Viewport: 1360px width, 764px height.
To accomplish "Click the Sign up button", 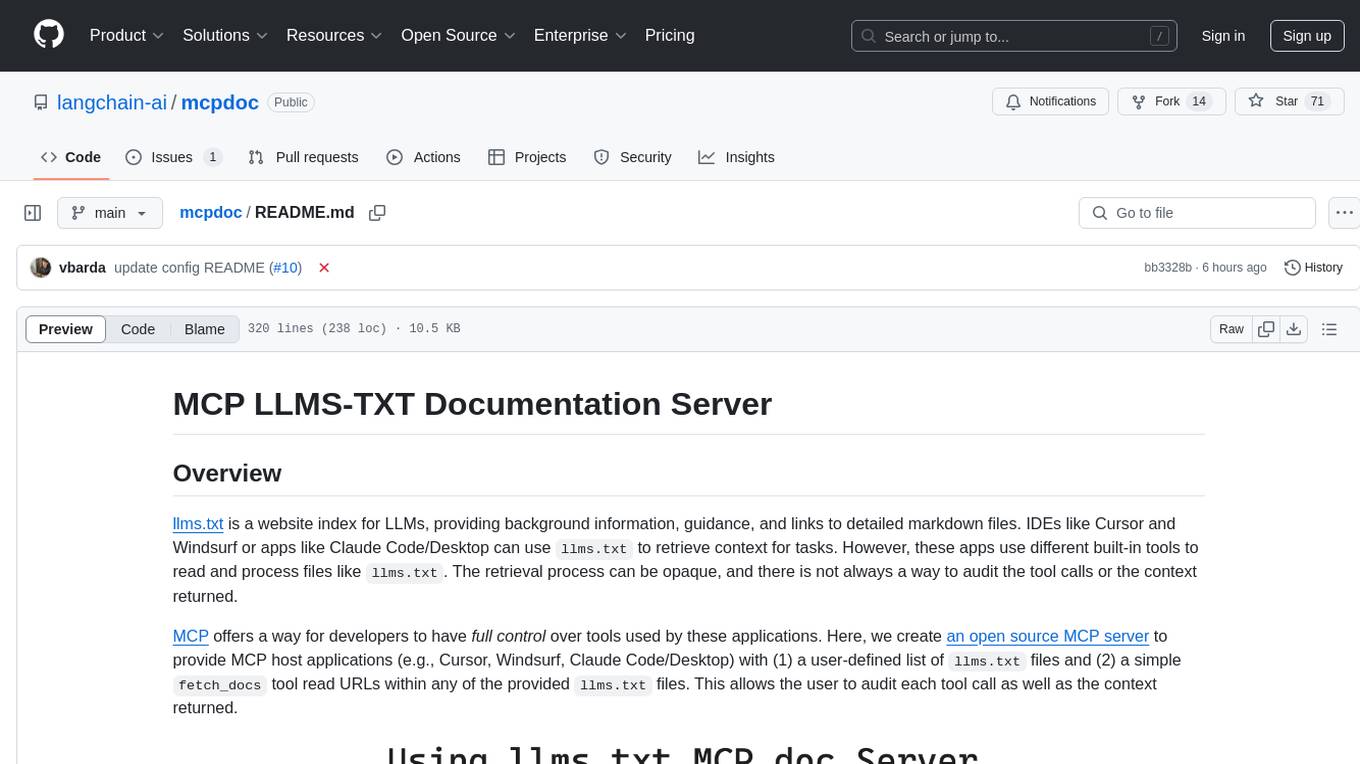I will point(1307,36).
